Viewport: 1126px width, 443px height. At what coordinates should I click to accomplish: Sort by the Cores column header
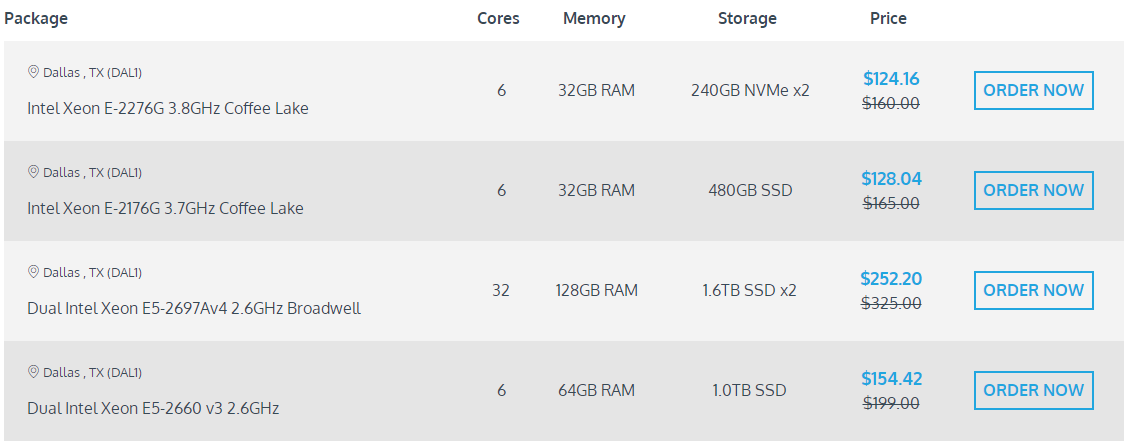pos(498,18)
